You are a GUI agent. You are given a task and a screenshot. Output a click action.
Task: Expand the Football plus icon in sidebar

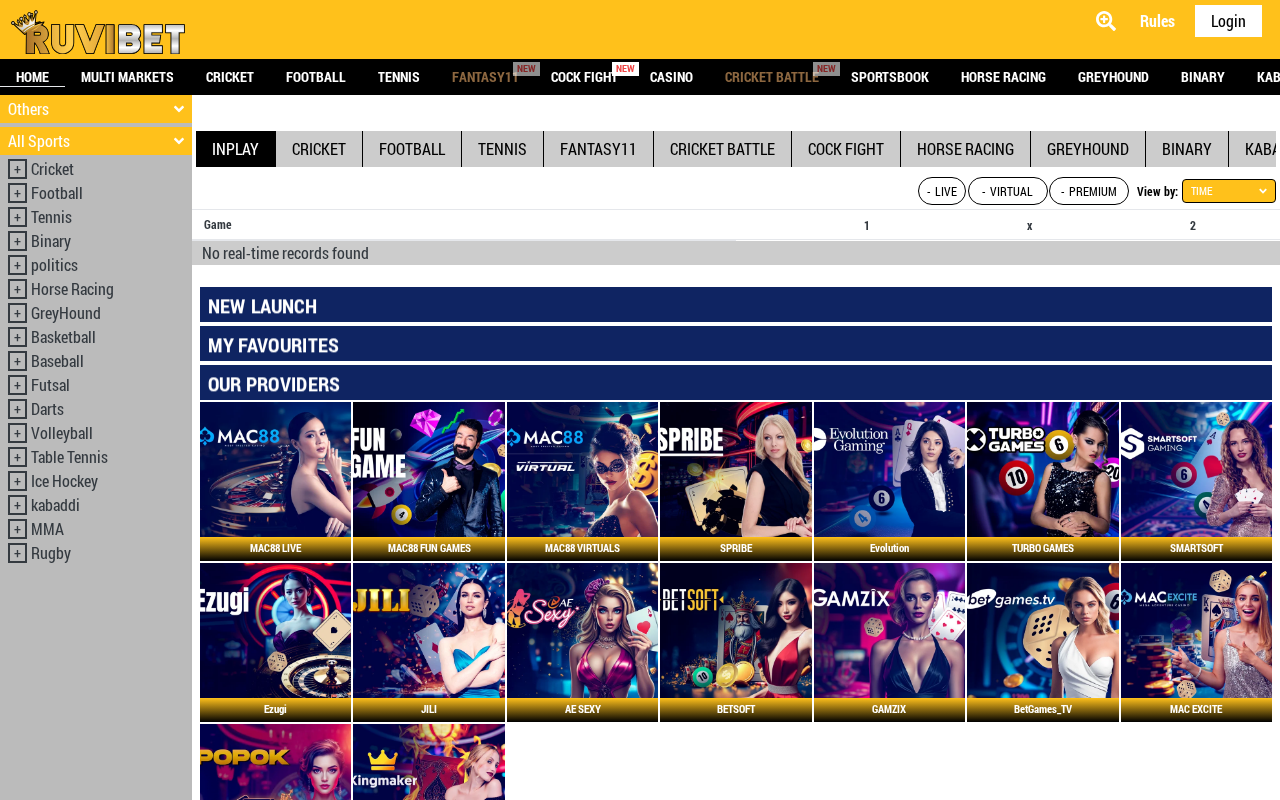17,193
